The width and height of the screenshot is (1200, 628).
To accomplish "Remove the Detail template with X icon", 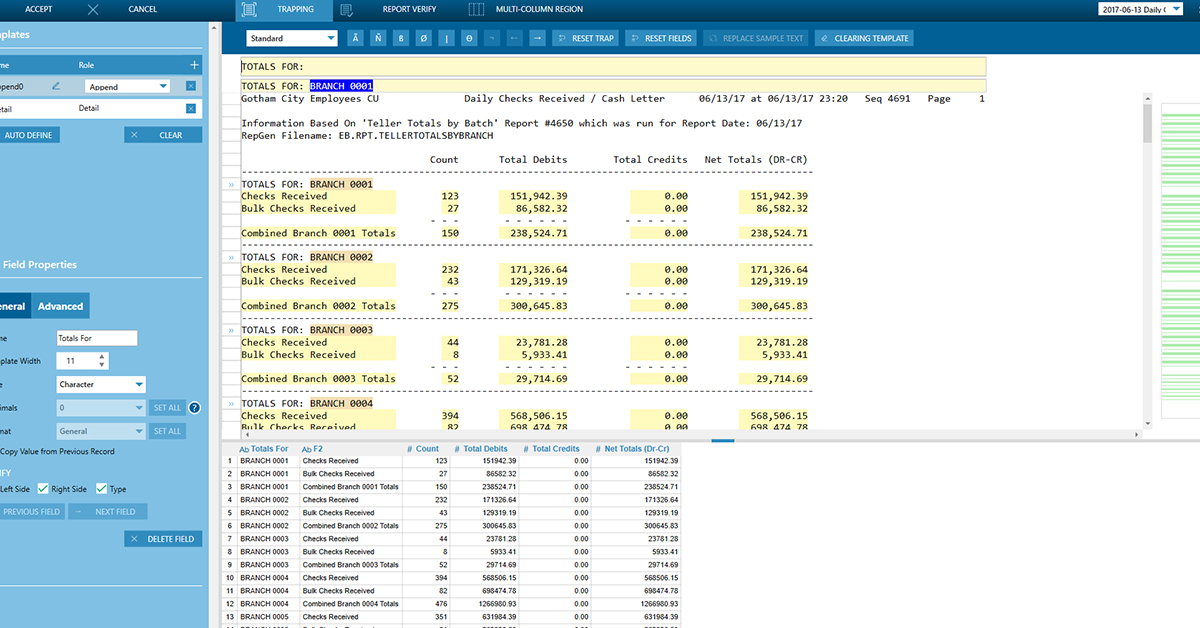I will click(191, 108).
